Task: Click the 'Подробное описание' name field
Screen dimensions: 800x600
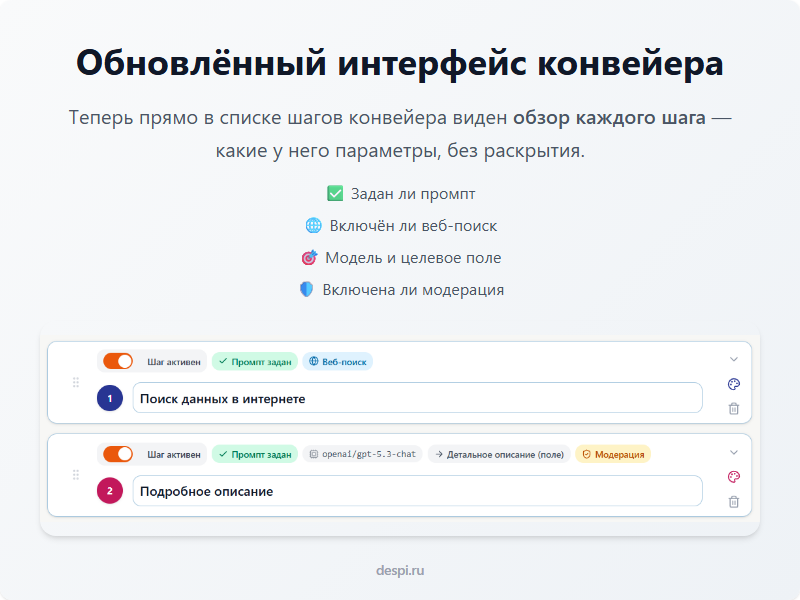Action: pos(417,491)
